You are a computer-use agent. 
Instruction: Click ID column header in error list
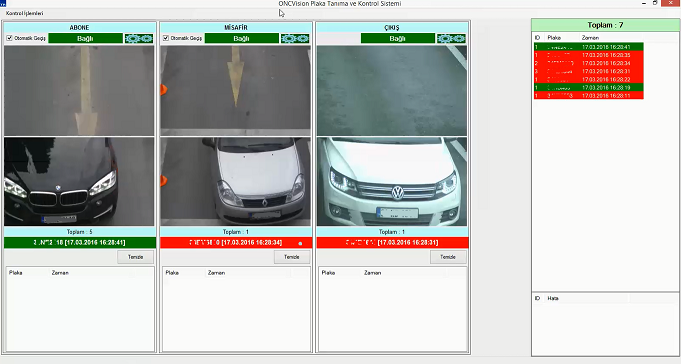click(538, 298)
